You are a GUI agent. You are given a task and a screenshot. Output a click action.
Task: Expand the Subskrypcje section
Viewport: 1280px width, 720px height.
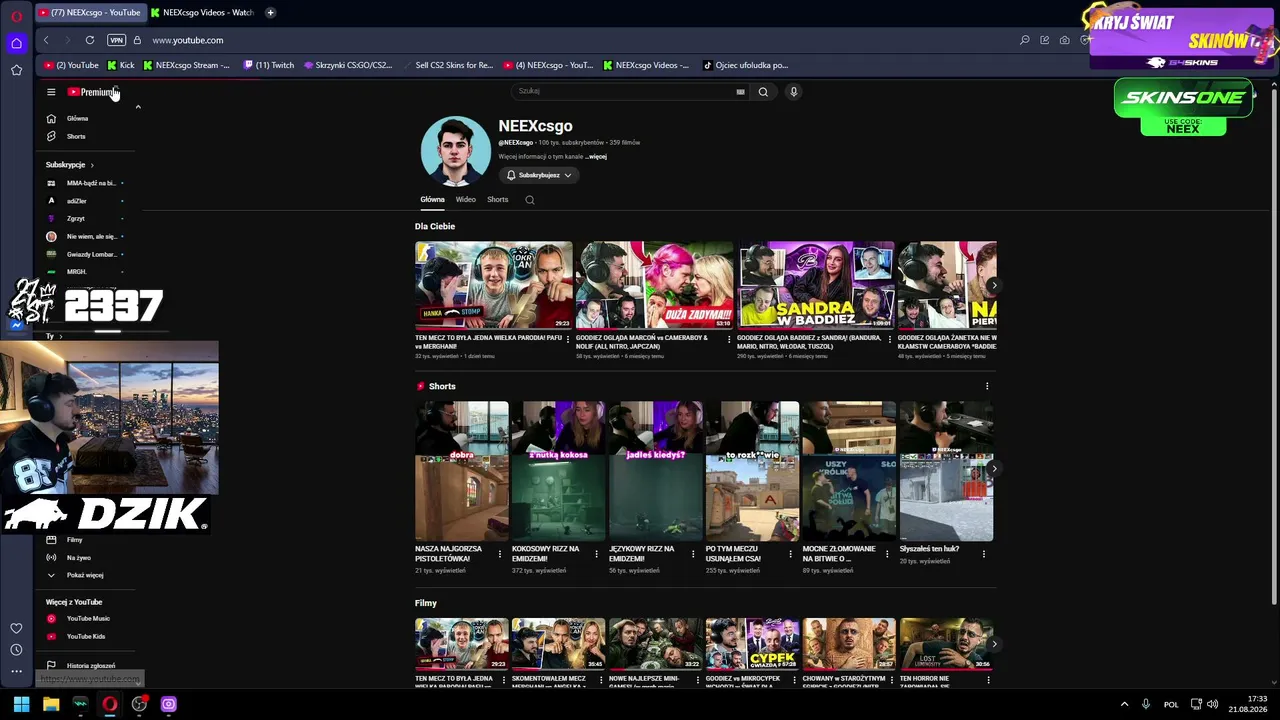point(69,165)
